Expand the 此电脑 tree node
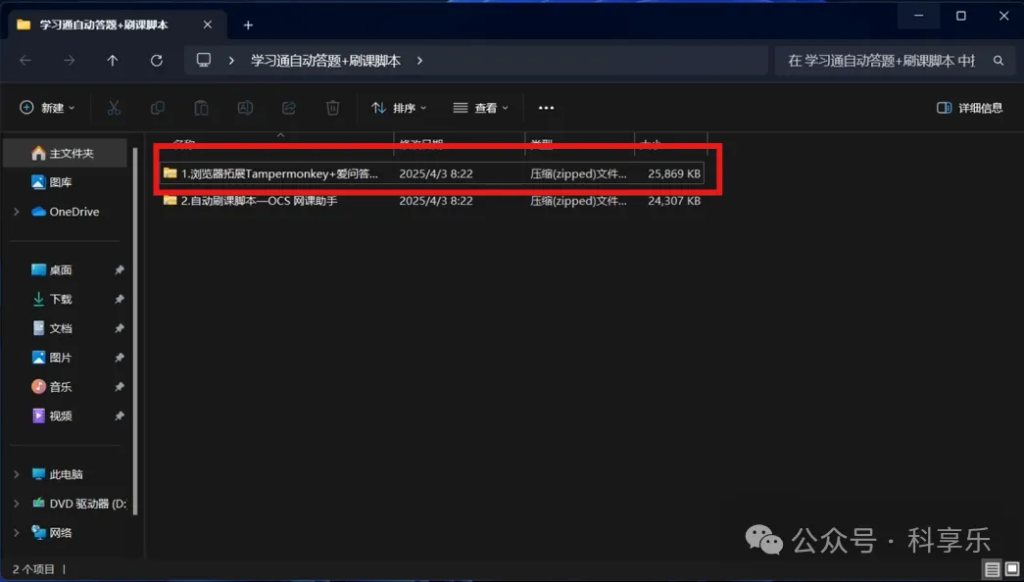 click(16, 474)
